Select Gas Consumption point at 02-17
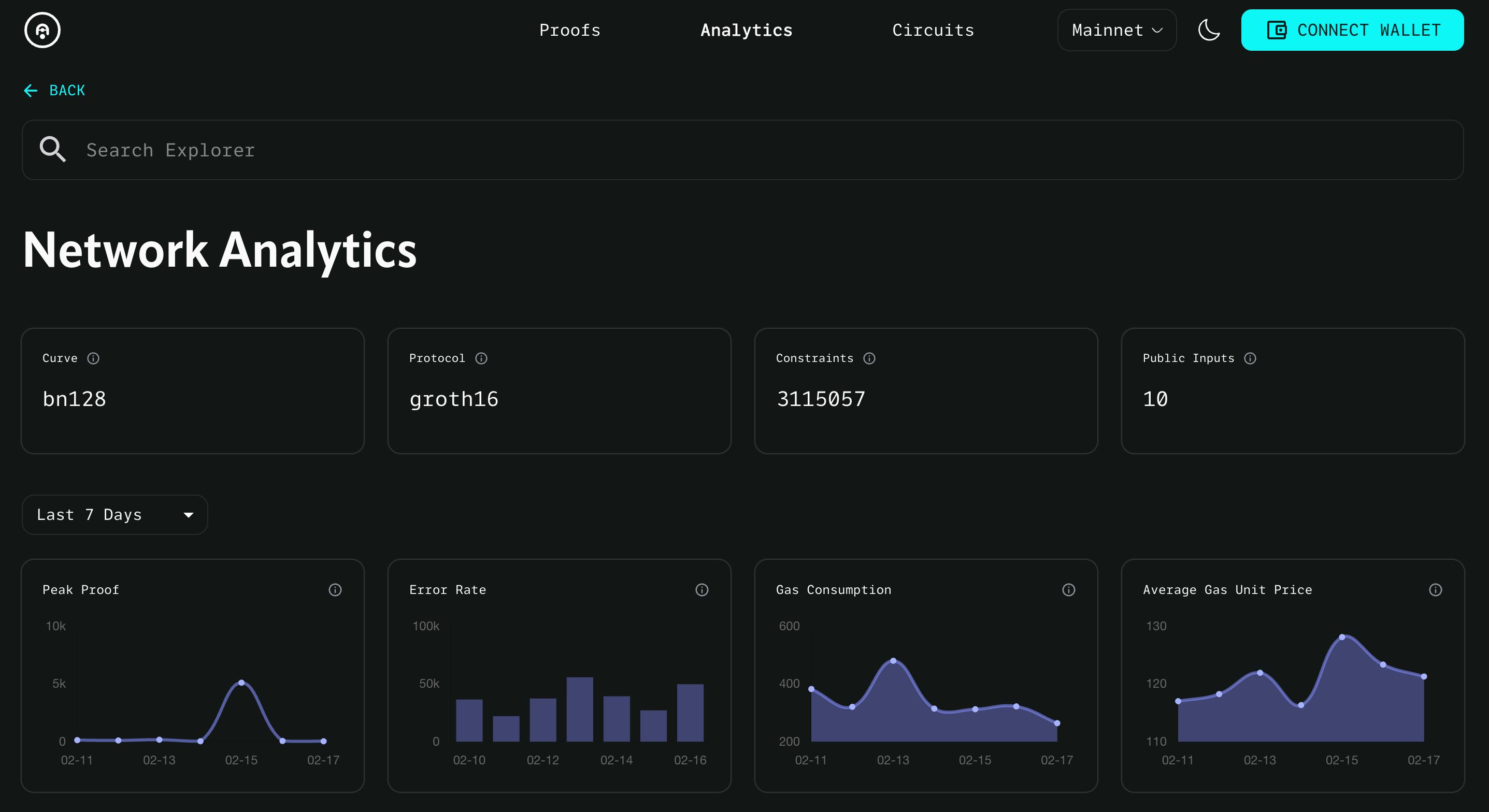The height and width of the screenshot is (812, 1489). (1057, 723)
